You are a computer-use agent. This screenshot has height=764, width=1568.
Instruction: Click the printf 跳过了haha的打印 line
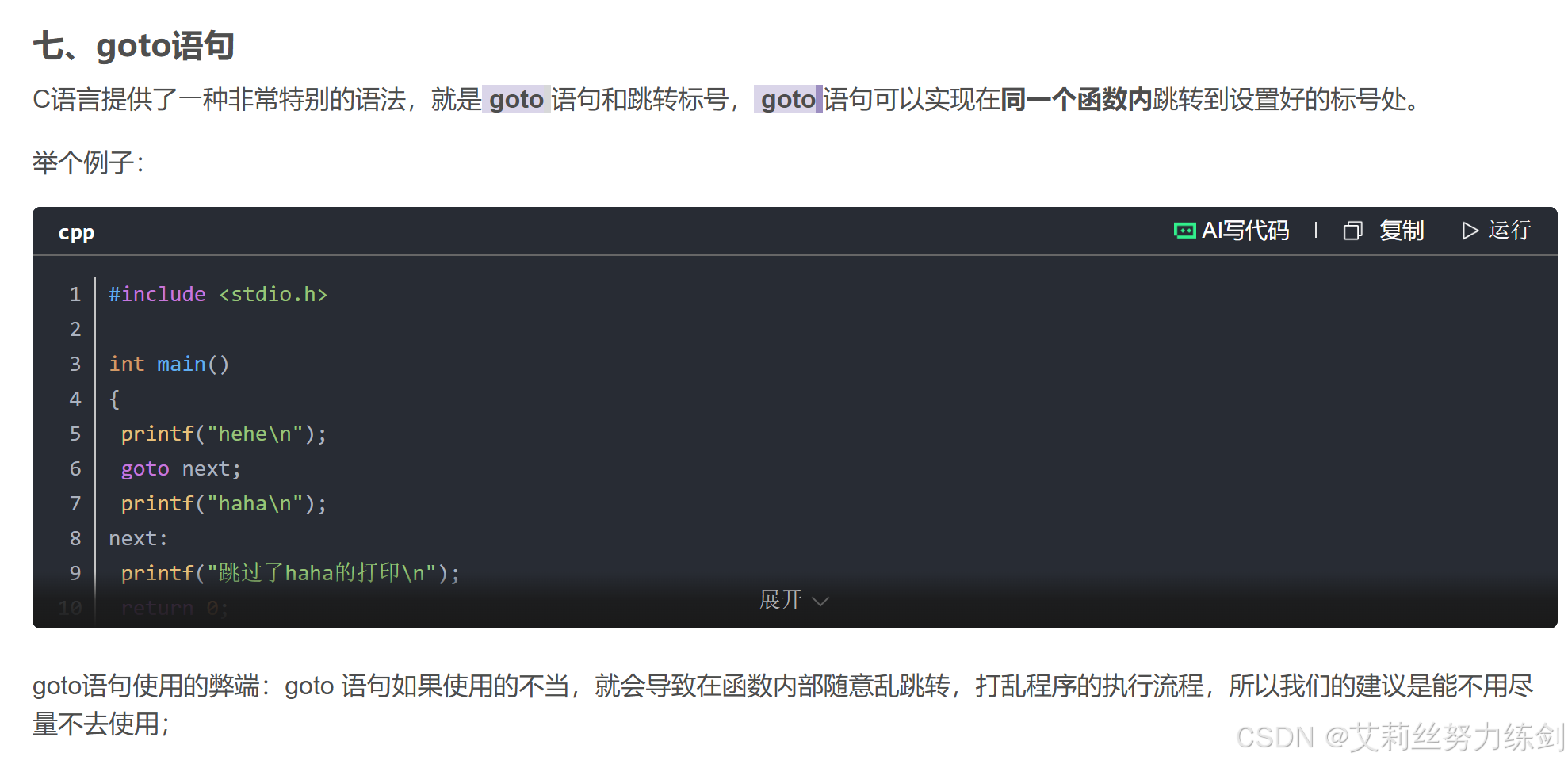pyautogui.click(x=290, y=573)
